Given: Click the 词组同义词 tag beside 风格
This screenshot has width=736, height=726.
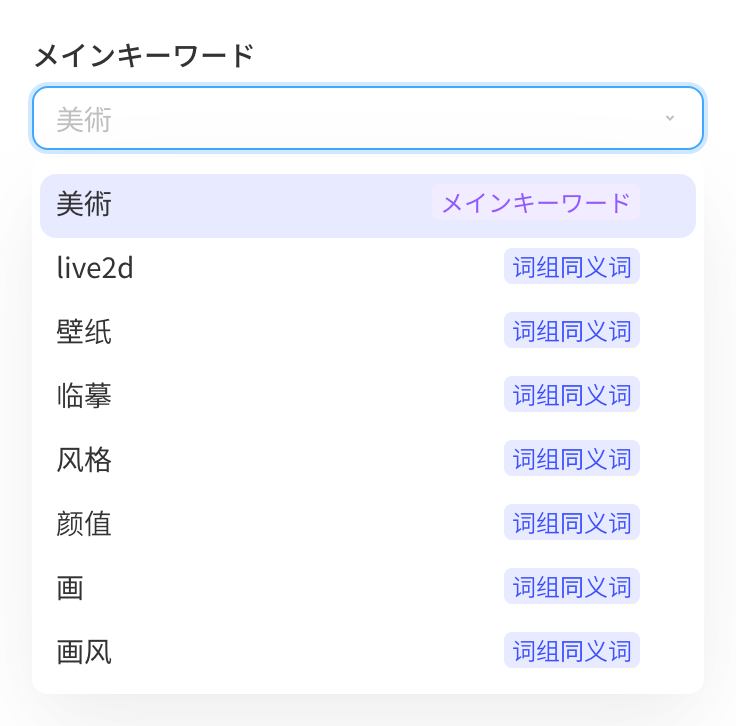Looking at the screenshot, I should pos(572,458).
